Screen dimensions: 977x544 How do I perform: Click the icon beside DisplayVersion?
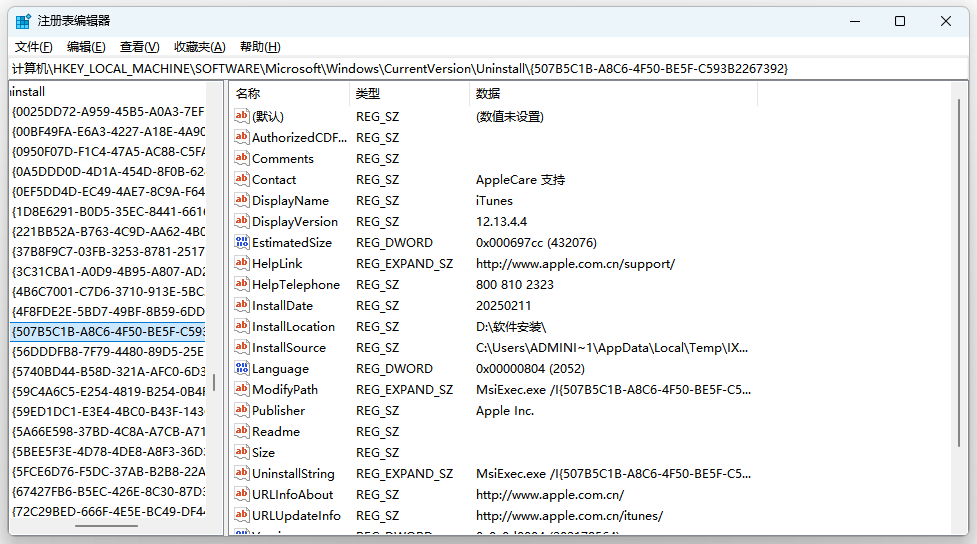pyautogui.click(x=242, y=221)
